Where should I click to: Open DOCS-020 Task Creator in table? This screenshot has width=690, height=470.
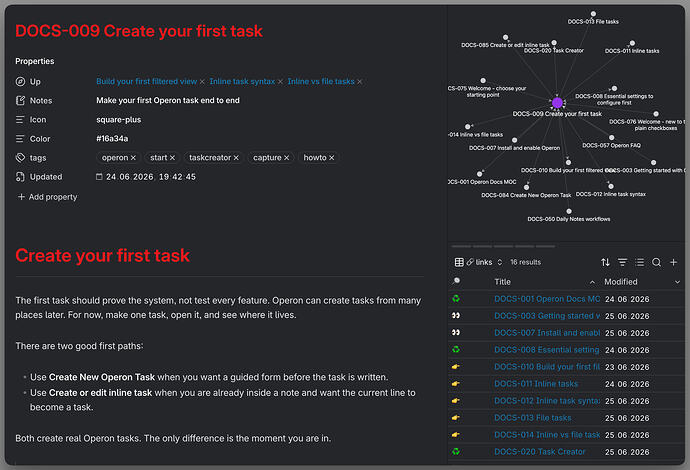point(540,452)
